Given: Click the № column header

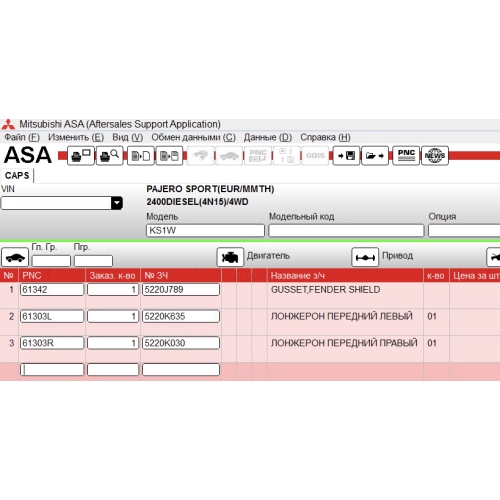Looking at the screenshot, I should point(9,276).
